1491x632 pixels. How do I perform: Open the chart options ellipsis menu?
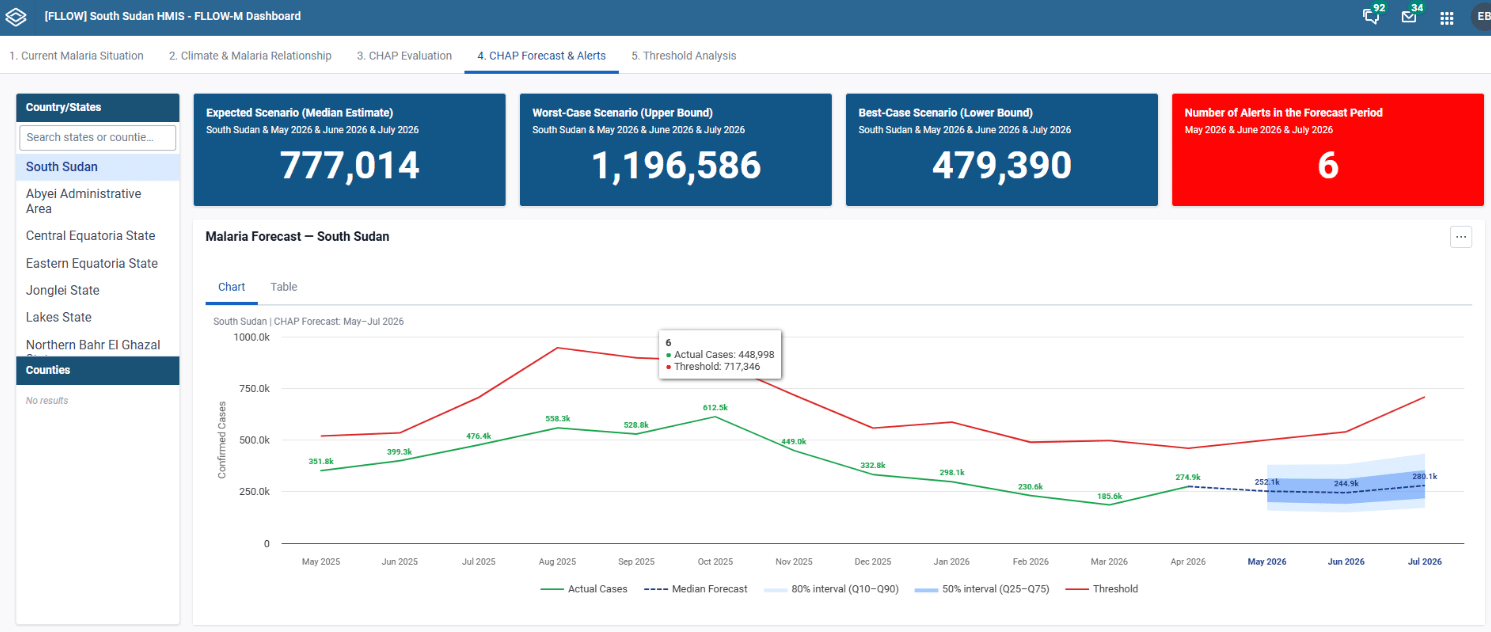(1461, 237)
